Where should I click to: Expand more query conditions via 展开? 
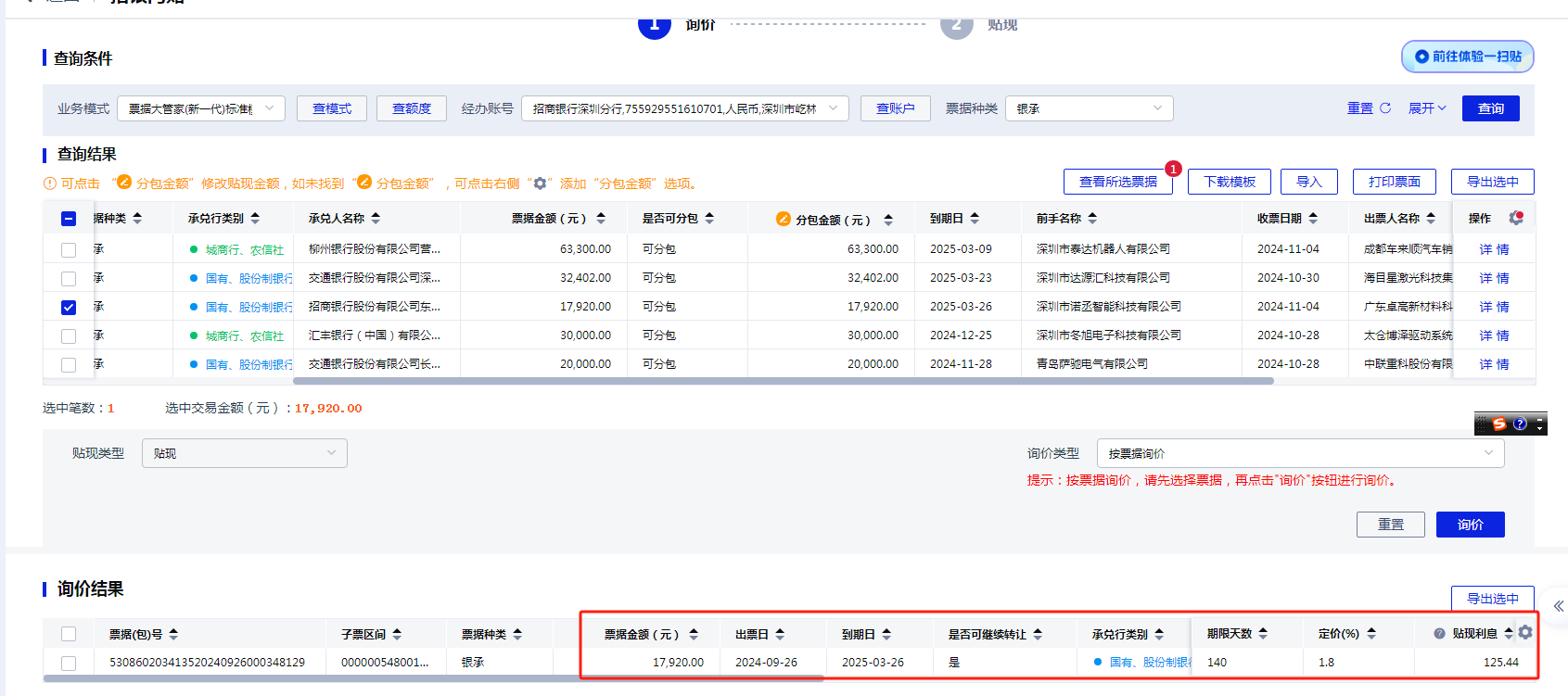tap(1426, 108)
